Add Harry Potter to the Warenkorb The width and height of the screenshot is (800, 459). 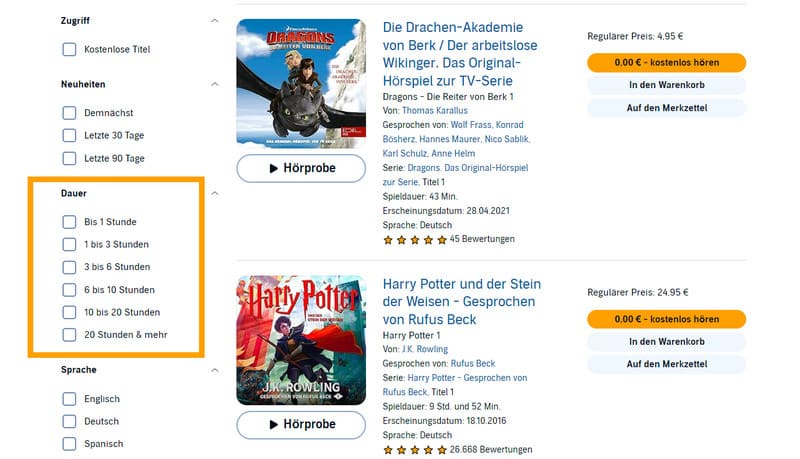pyautogui.click(x=666, y=342)
